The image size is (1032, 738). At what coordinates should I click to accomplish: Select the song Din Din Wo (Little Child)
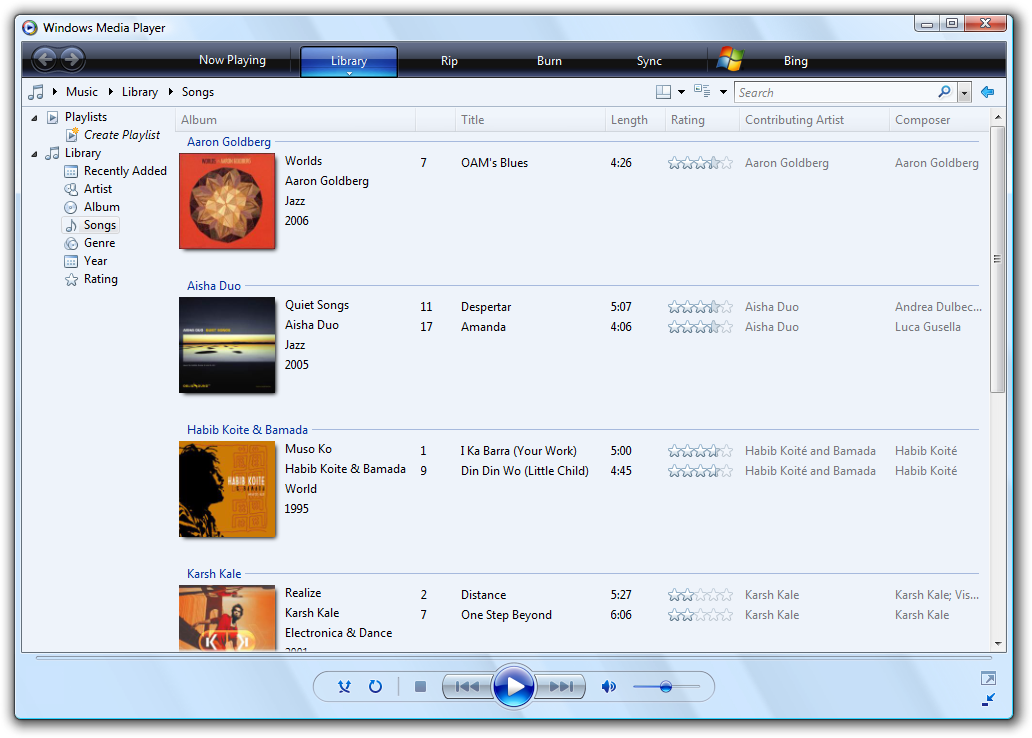(x=525, y=471)
